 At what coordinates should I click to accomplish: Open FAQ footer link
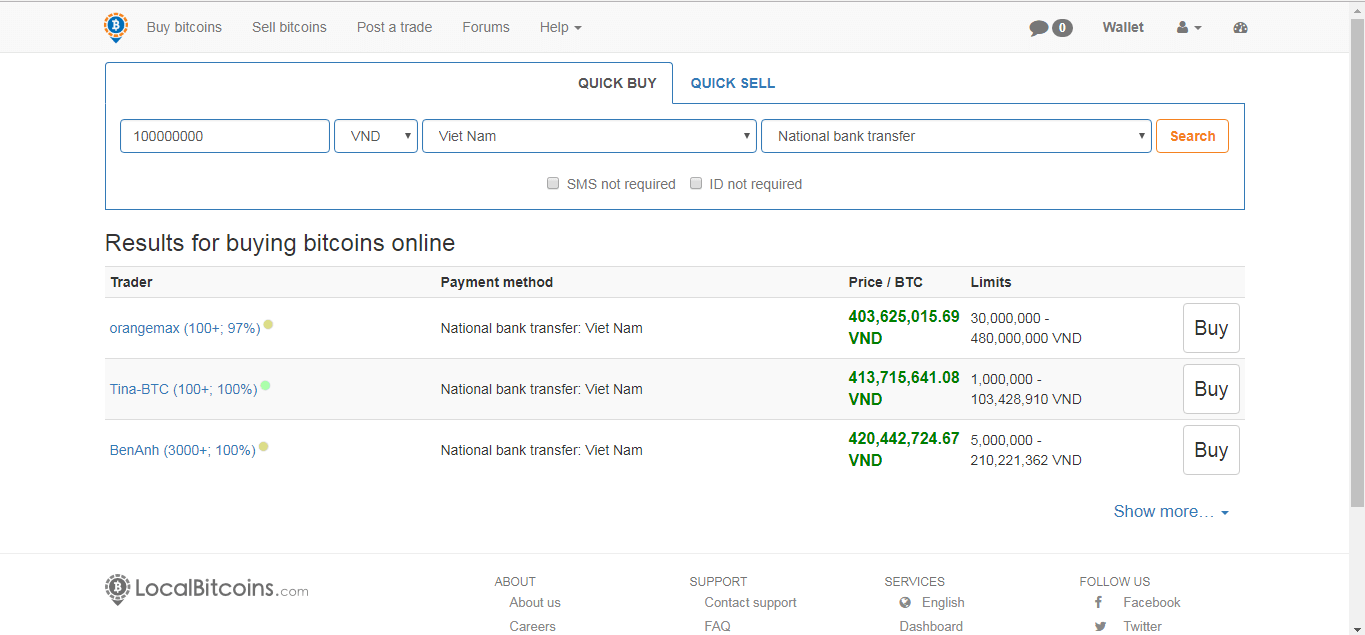(717, 627)
